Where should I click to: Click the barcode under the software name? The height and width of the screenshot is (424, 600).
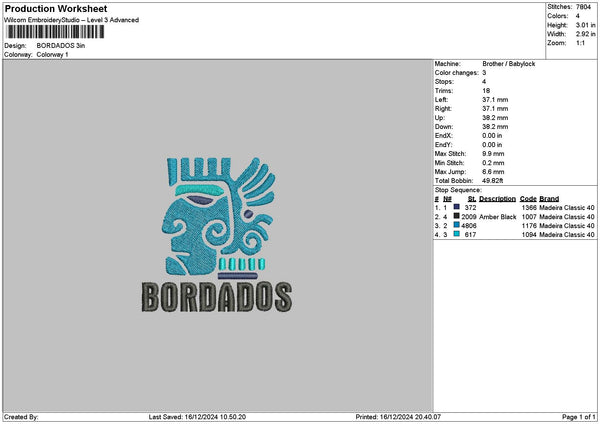[55, 32]
